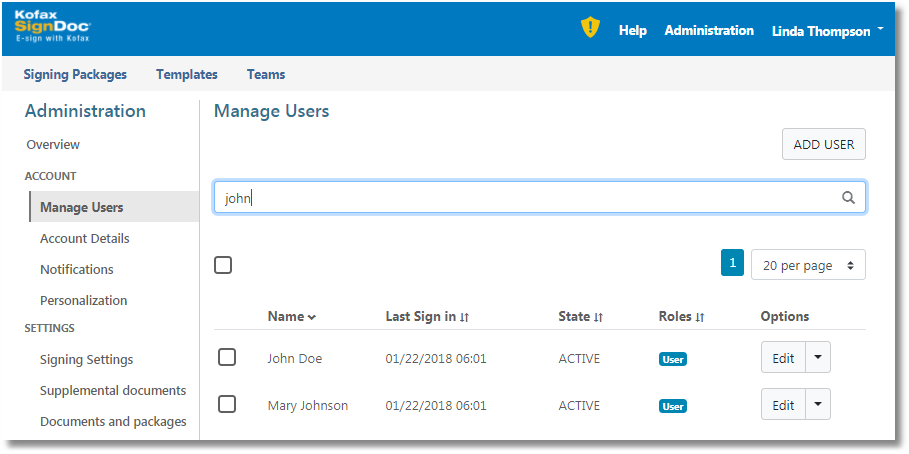Image resolution: width=909 pixels, height=454 pixels.
Task: Open Account Details in sidebar
Action: (x=85, y=239)
